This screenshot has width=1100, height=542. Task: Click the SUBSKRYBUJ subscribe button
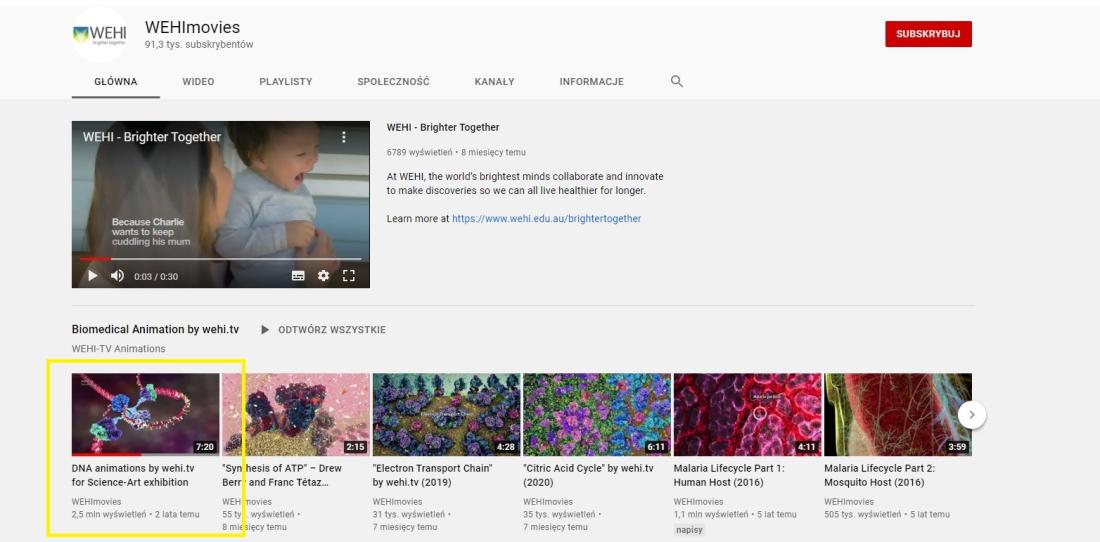coord(928,34)
